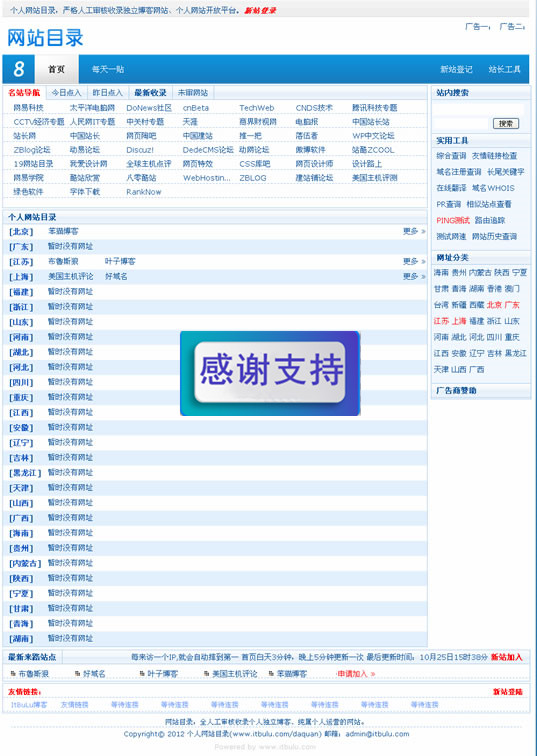537x756 pixels.
Task: Select the 未审网站 tab
Action: pyautogui.click(x=193, y=93)
